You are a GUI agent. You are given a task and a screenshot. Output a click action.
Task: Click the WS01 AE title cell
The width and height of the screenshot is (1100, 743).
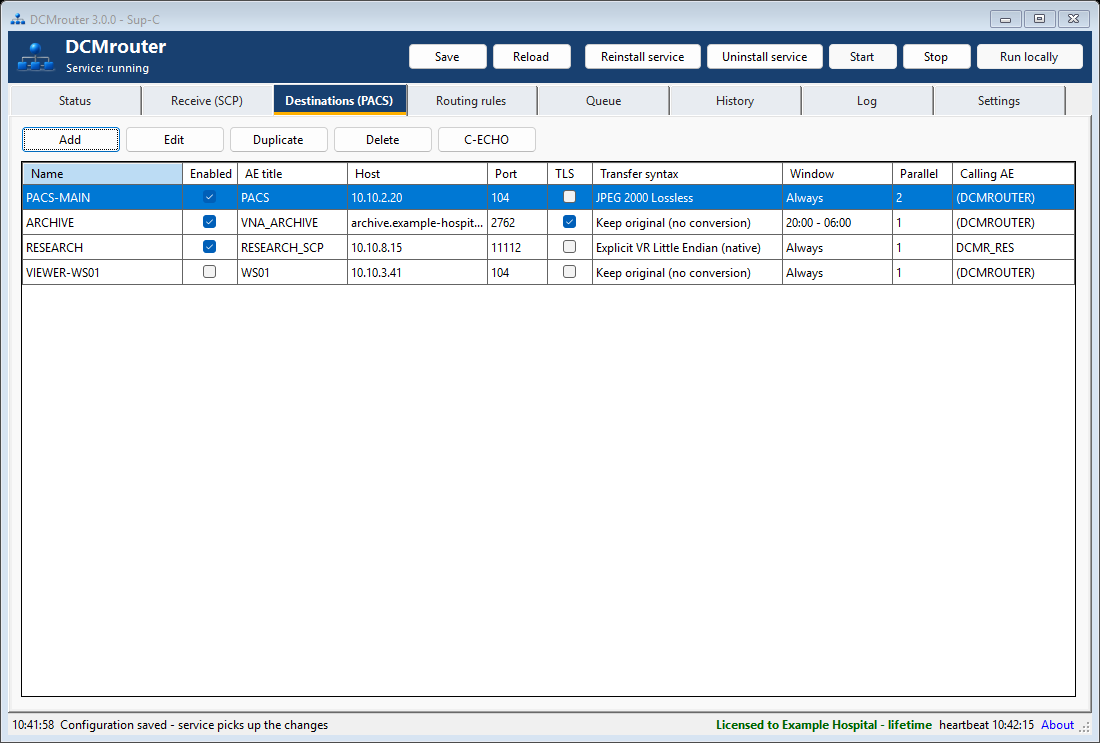click(x=293, y=272)
